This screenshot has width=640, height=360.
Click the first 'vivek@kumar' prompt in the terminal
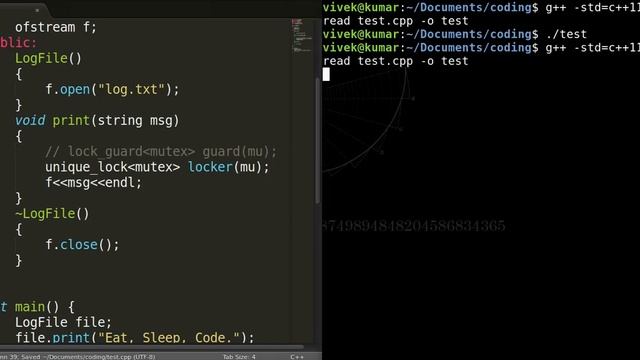coord(360,7)
